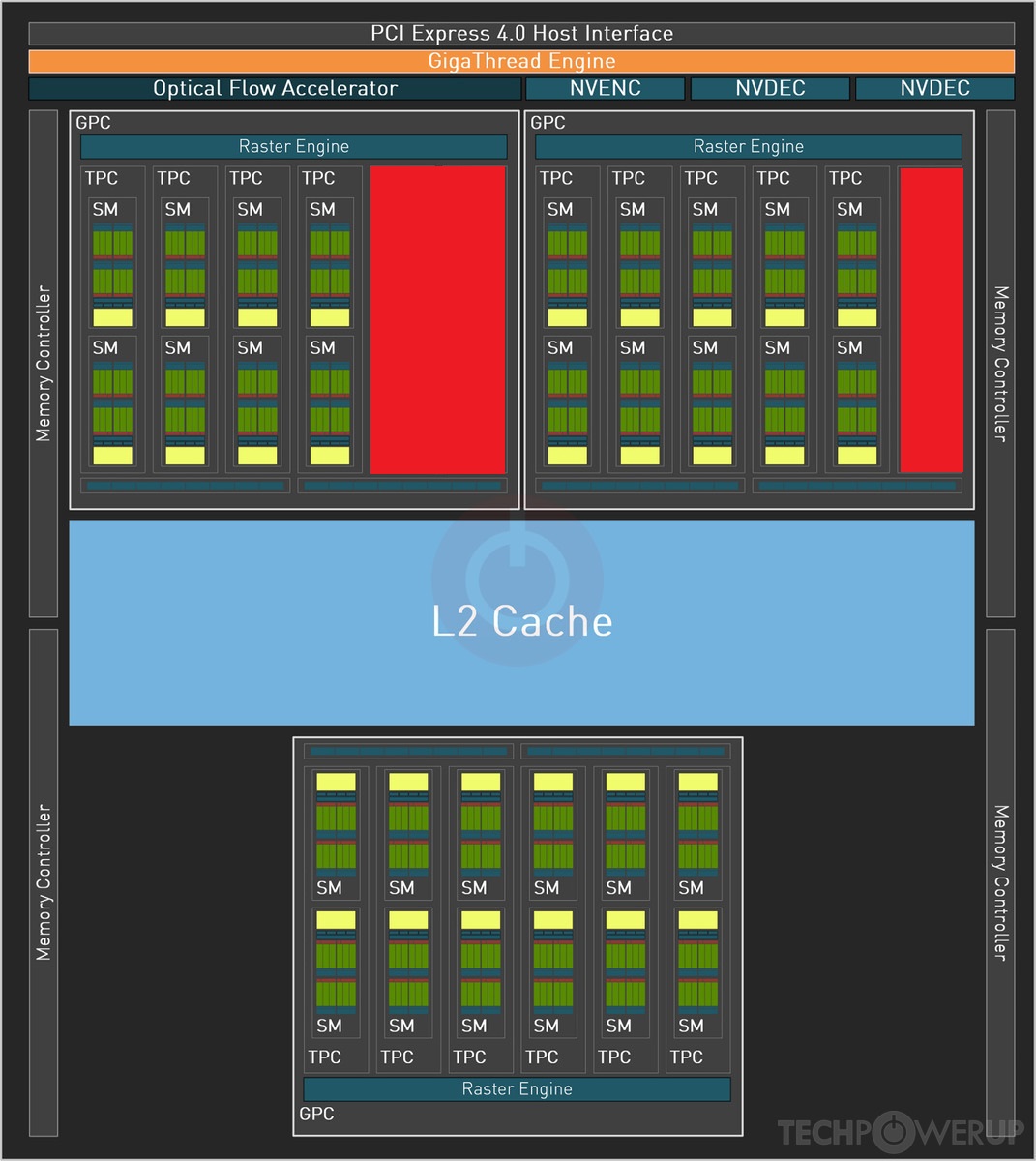Click the Optical Flow Accelerator block
Screen dimensions: 1036x1161
coord(275,88)
